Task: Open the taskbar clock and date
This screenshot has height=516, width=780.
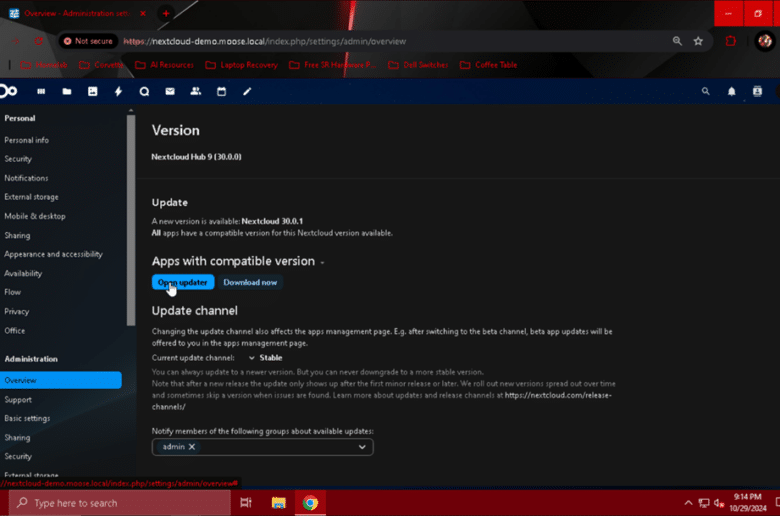Action: click(748, 503)
